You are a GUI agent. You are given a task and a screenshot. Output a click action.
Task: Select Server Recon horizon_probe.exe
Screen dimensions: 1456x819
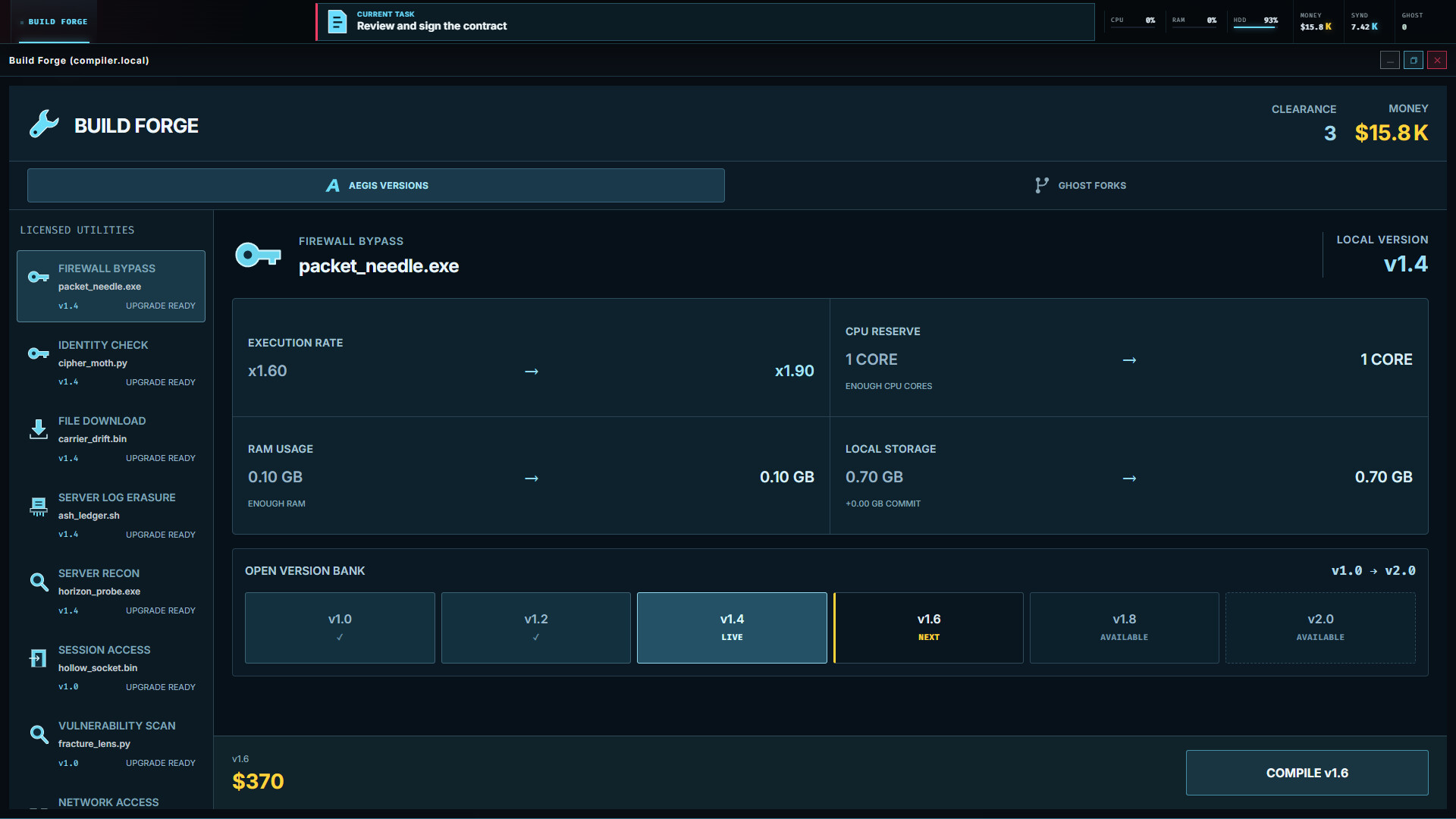coord(111,591)
